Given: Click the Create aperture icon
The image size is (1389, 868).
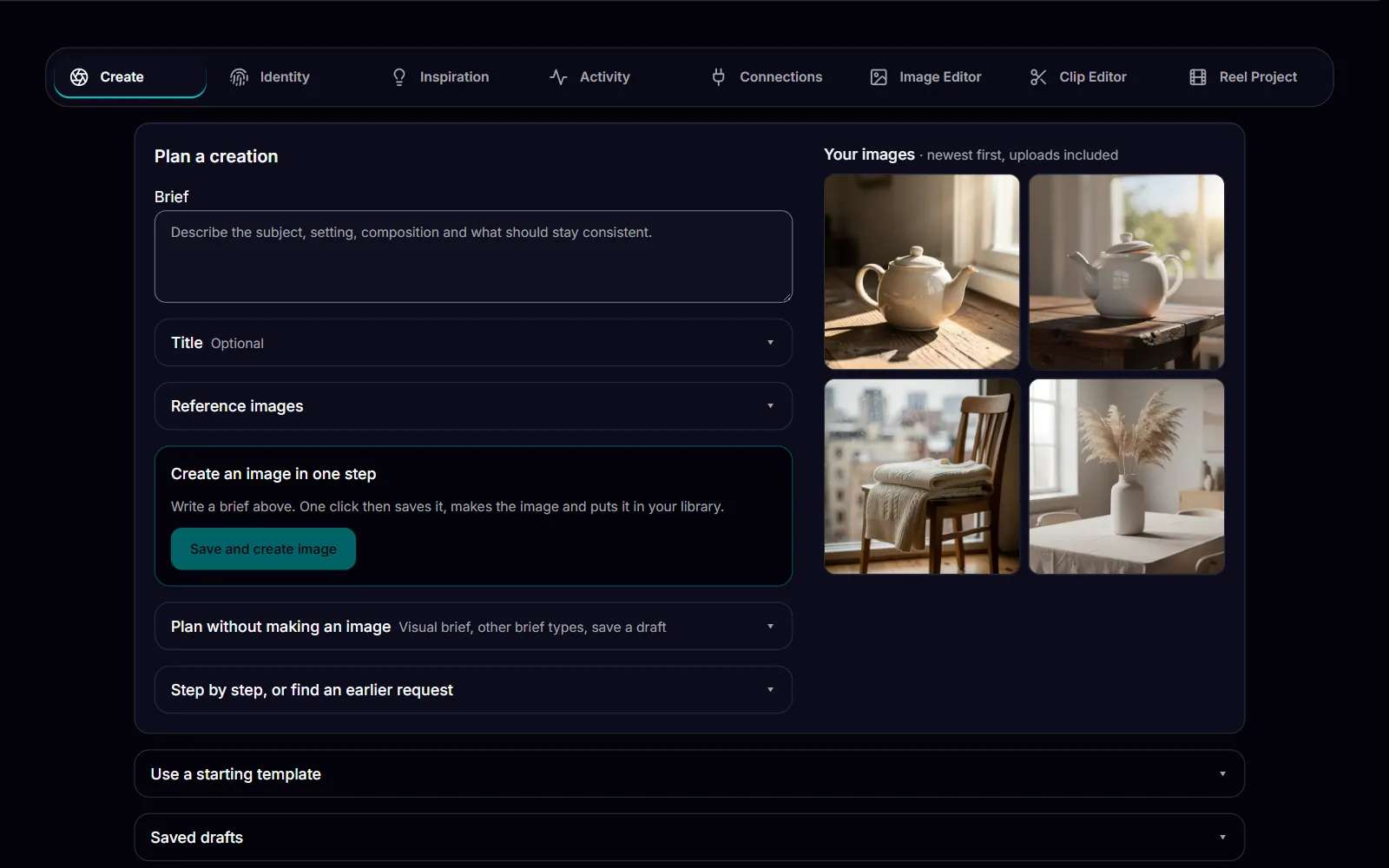Looking at the screenshot, I should click(79, 77).
